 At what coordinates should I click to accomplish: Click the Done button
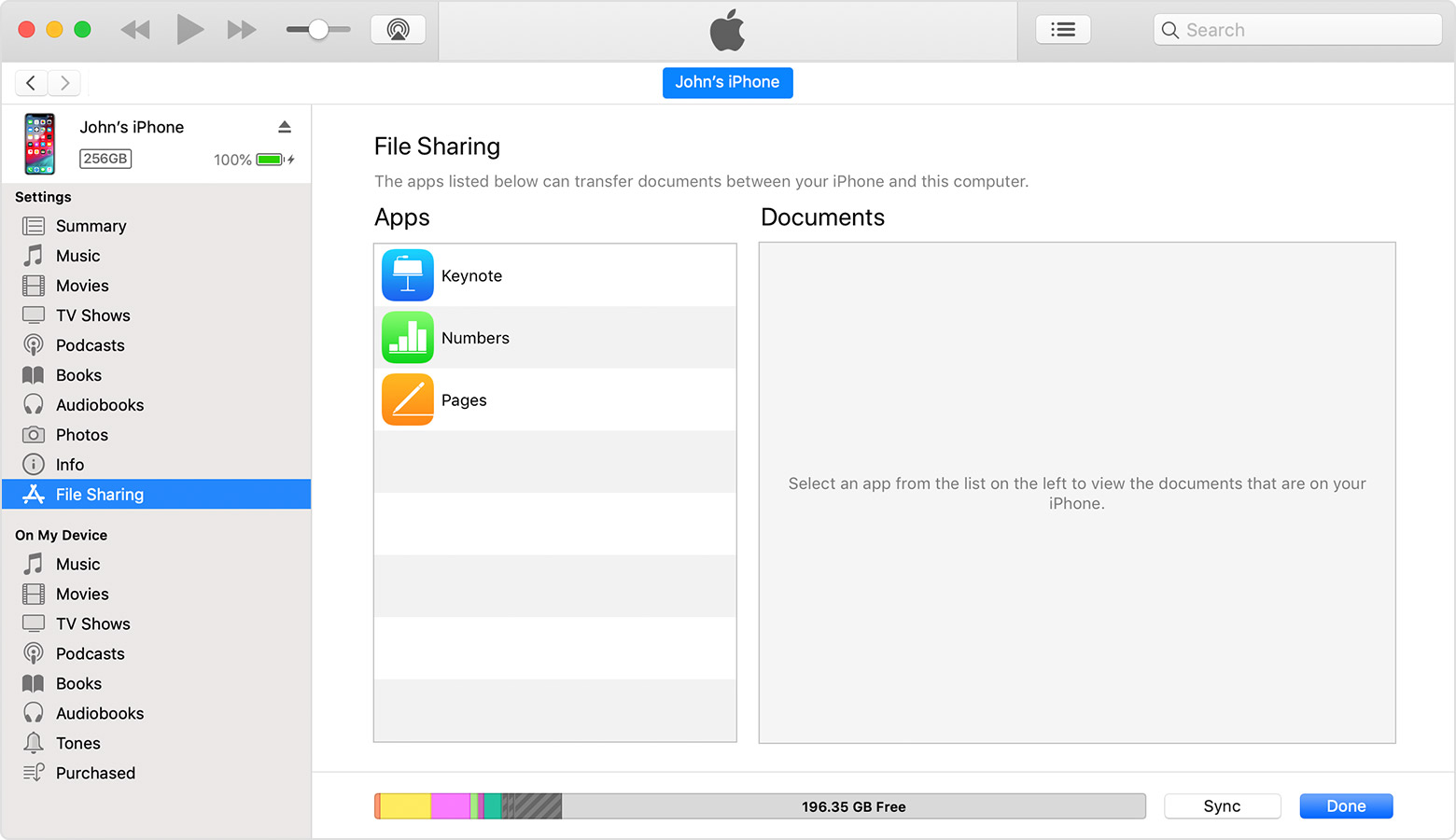(1346, 805)
